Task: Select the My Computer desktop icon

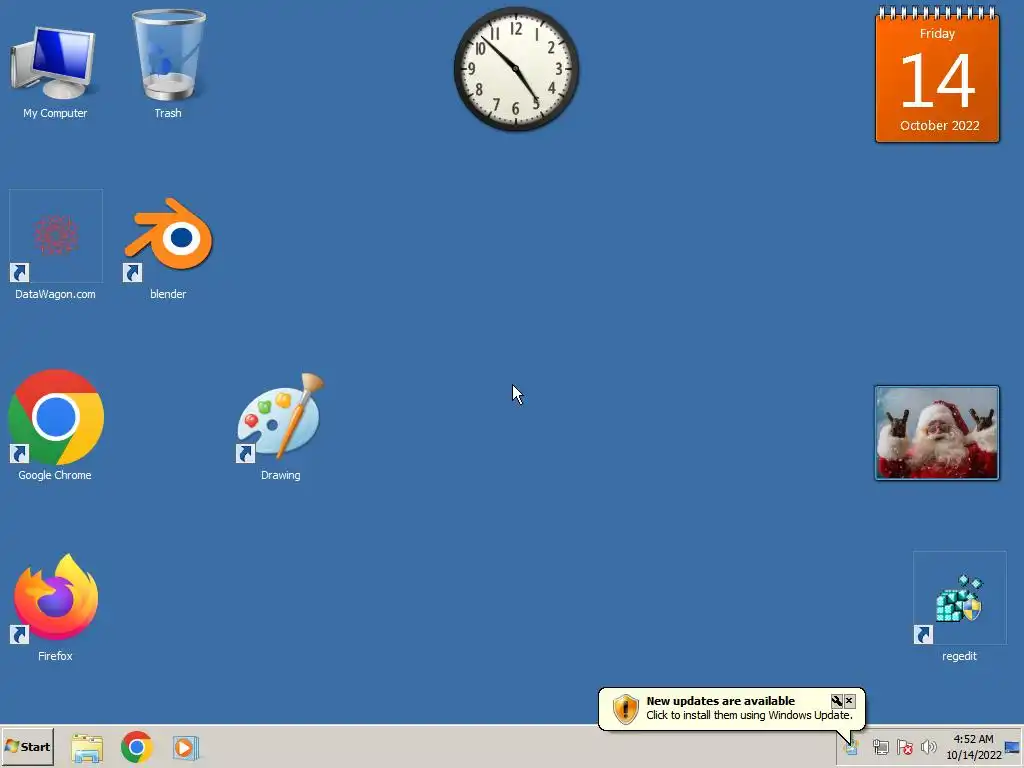Action: point(55,63)
